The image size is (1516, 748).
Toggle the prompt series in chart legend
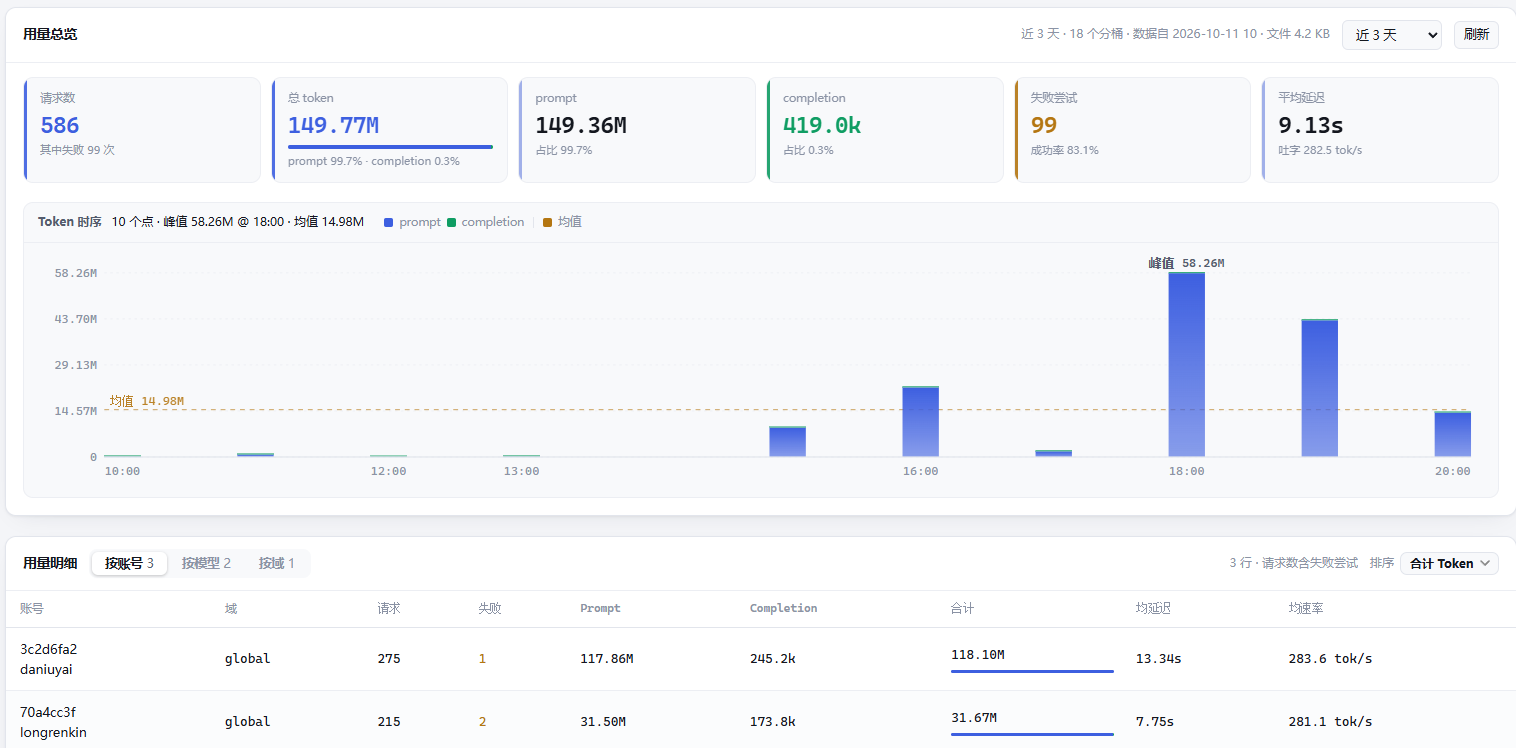coord(412,222)
